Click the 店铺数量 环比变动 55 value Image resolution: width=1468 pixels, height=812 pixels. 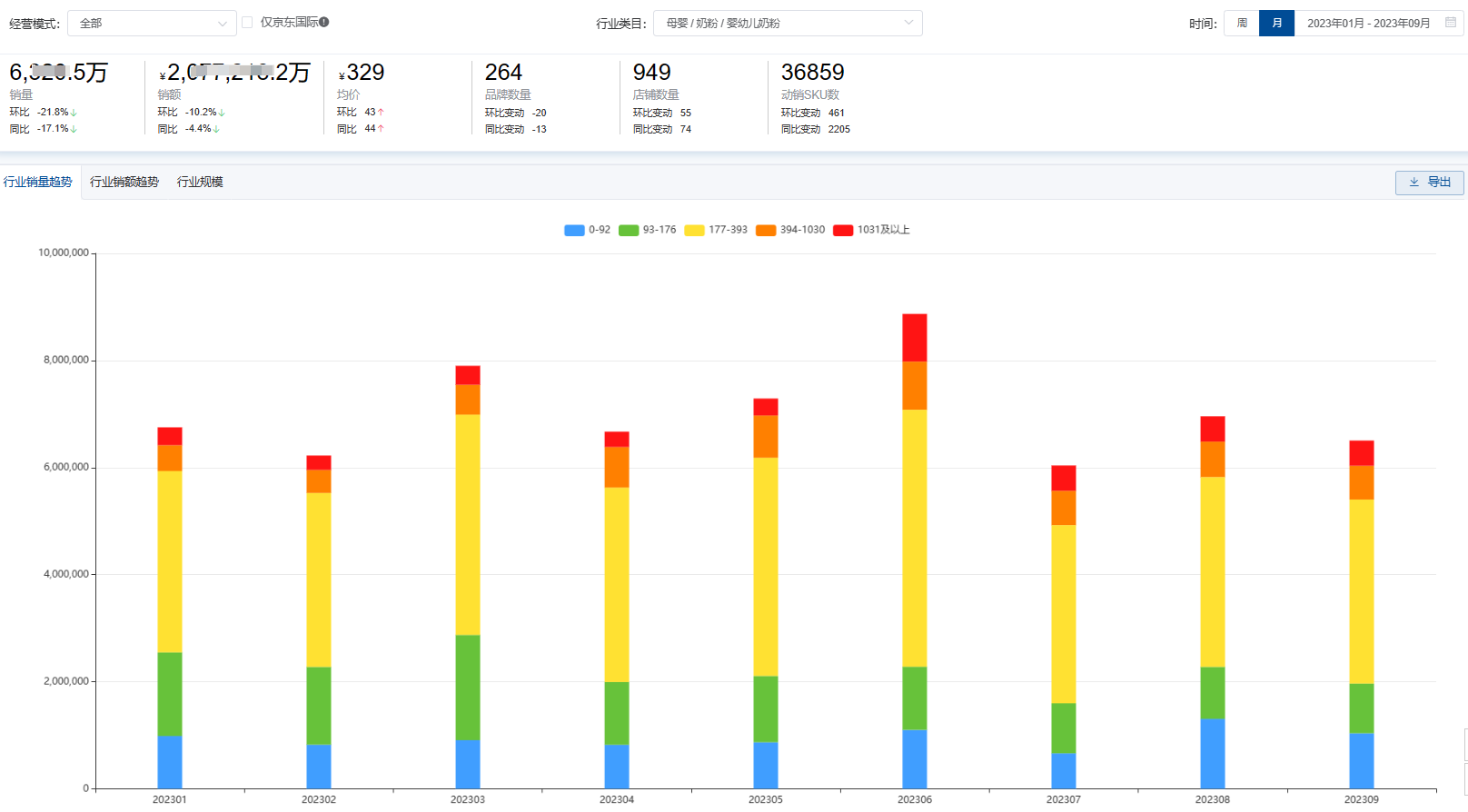click(686, 113)
